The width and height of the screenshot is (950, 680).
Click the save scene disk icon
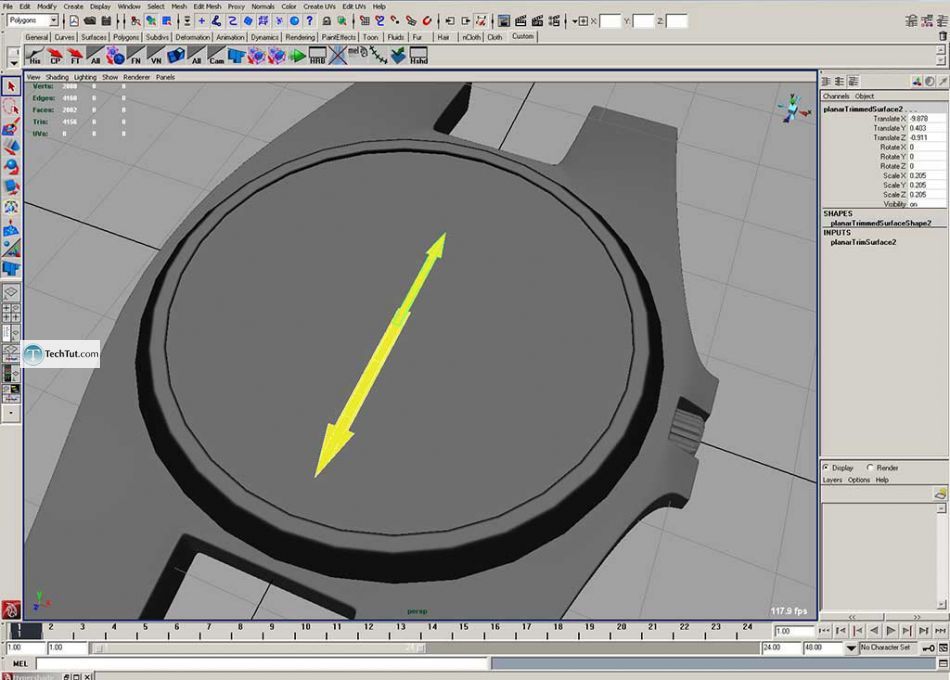point(106,21)
